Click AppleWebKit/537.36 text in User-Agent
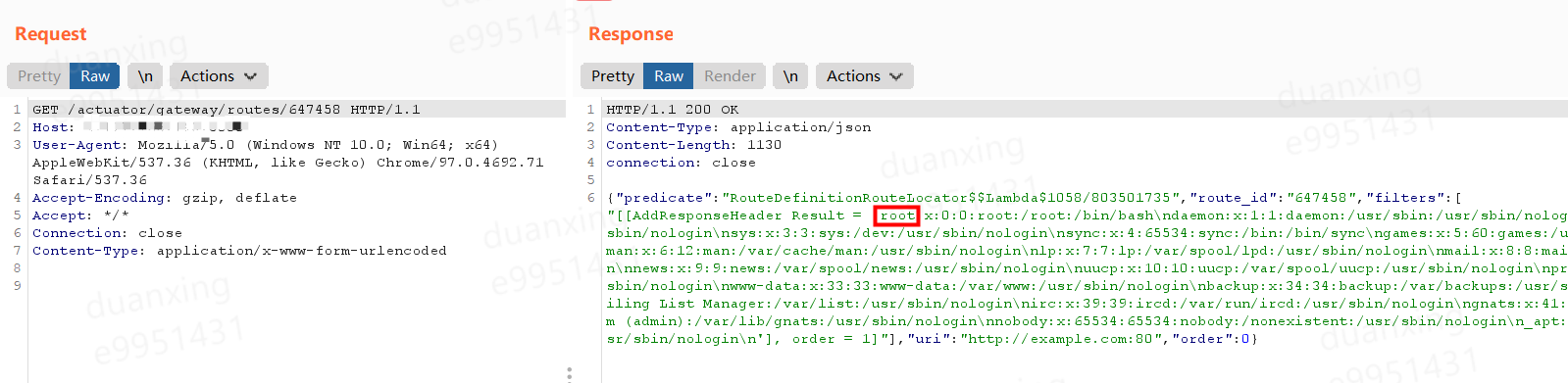Viewport: 1568px width, 383px height. tap(112, 163)
